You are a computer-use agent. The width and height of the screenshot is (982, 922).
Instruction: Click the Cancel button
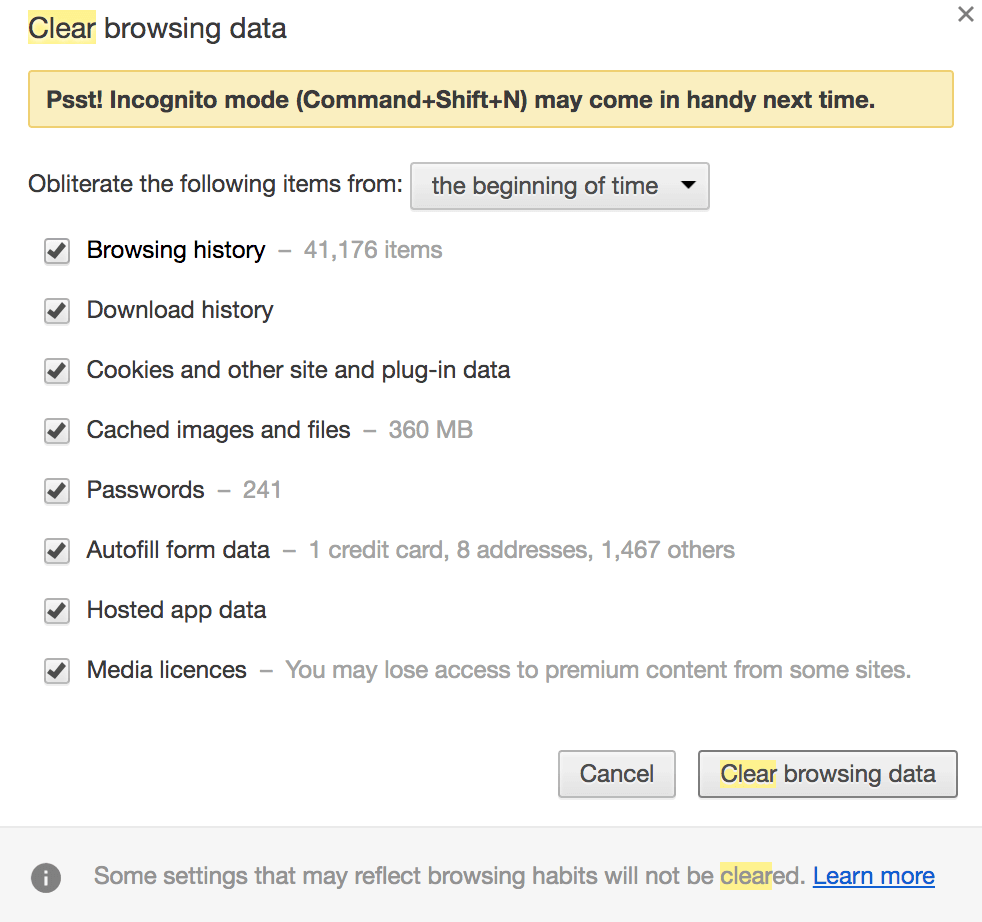click(617, 774)
